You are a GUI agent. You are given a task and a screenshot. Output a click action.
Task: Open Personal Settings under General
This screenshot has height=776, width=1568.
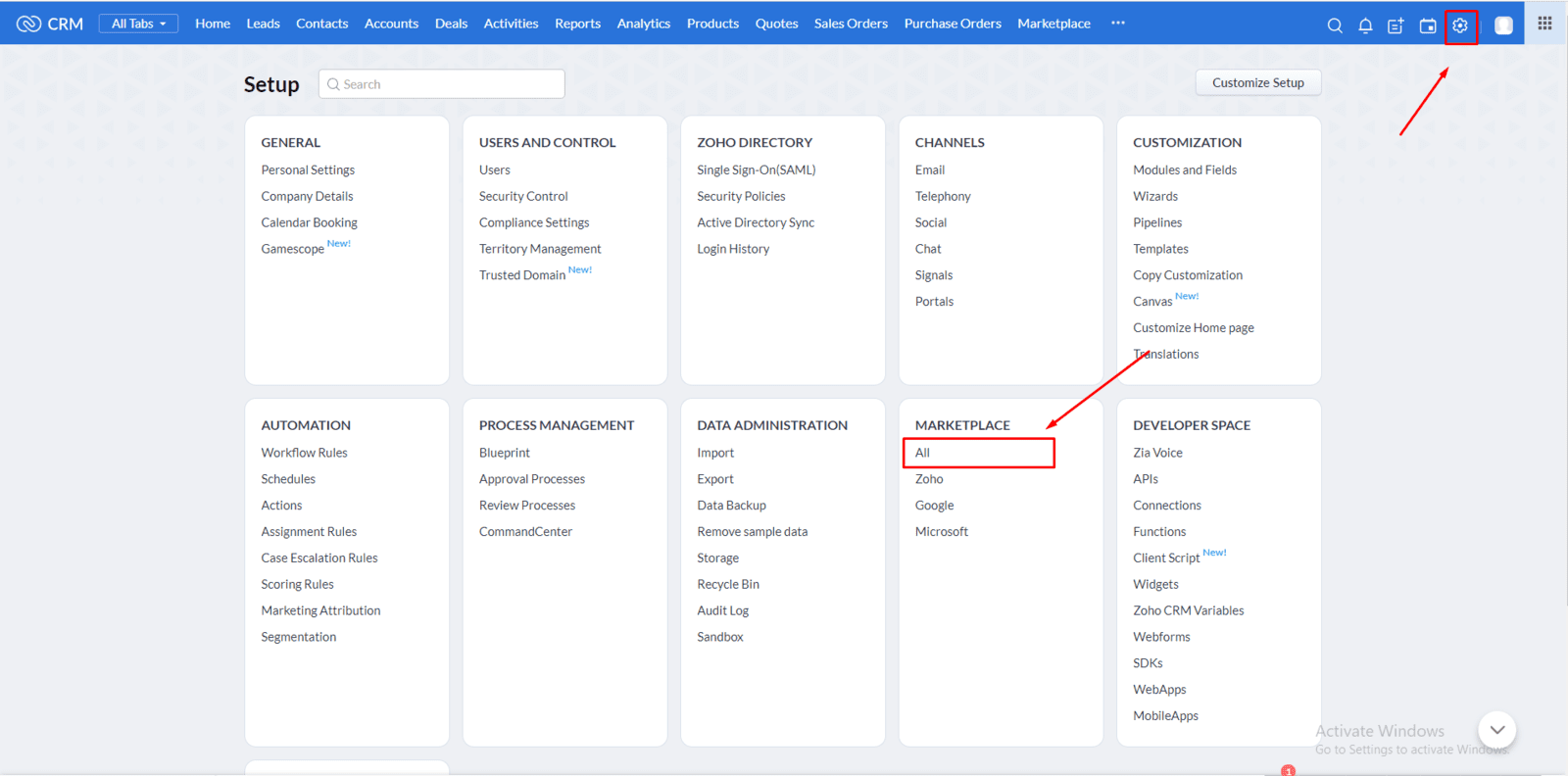coord(308,170)
